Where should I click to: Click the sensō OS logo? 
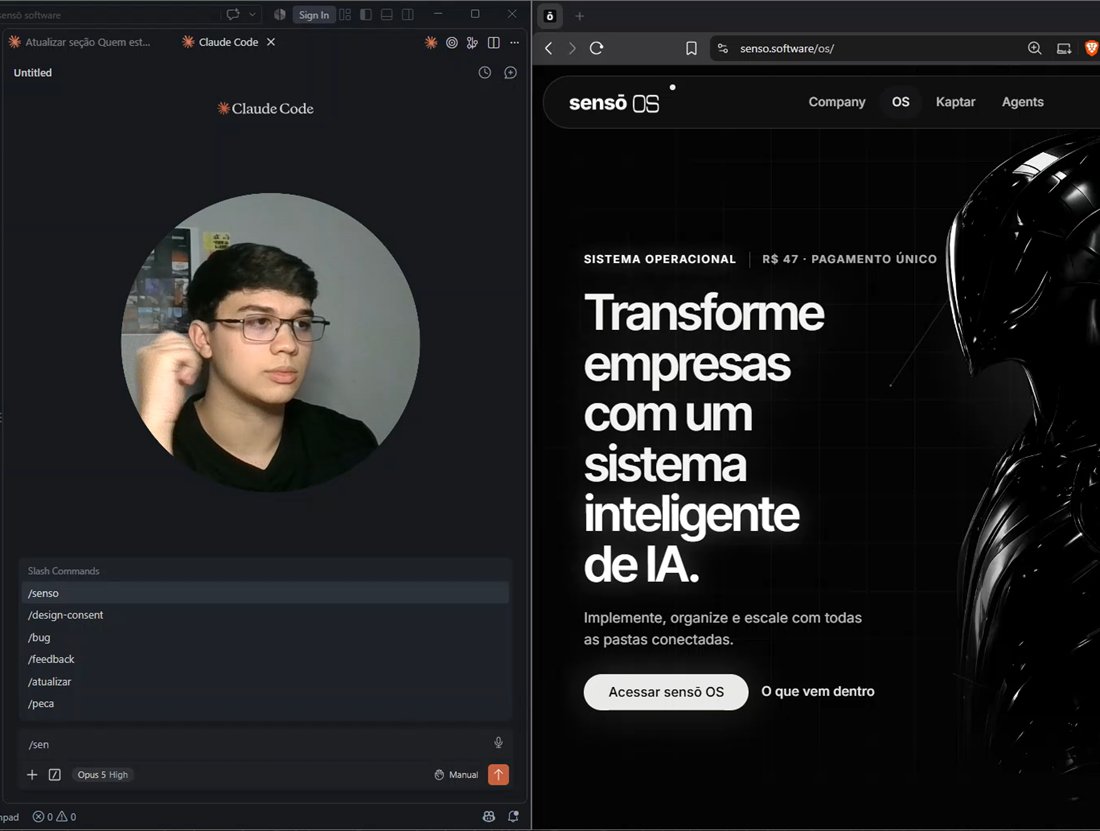click(x=614, y=102)
